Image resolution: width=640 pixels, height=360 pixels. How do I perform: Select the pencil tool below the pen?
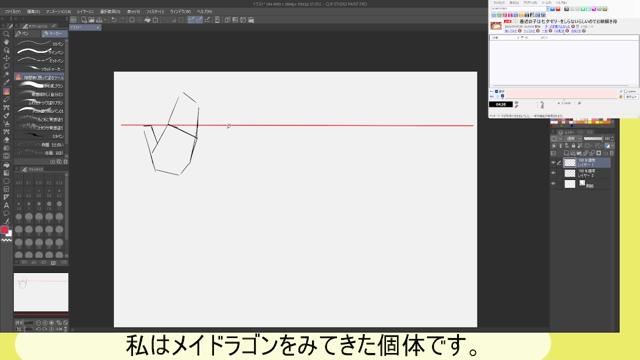(x=6, y=100)
